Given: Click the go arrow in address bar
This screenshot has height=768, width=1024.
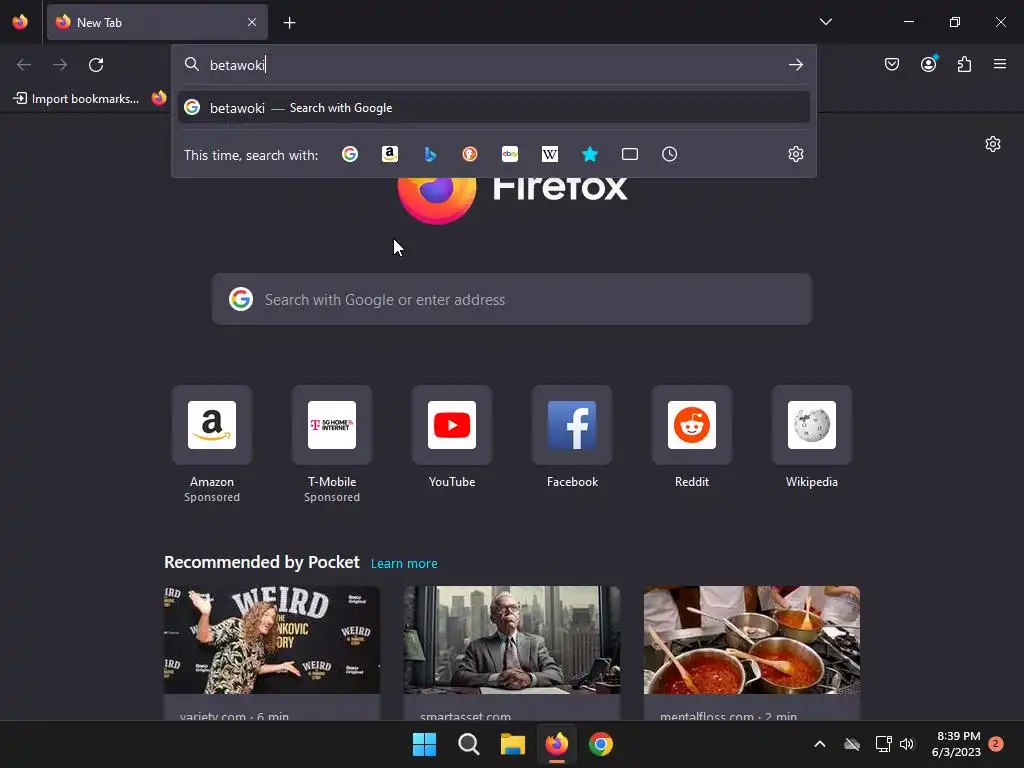Looking at the screenshot, I should point(795,65).
